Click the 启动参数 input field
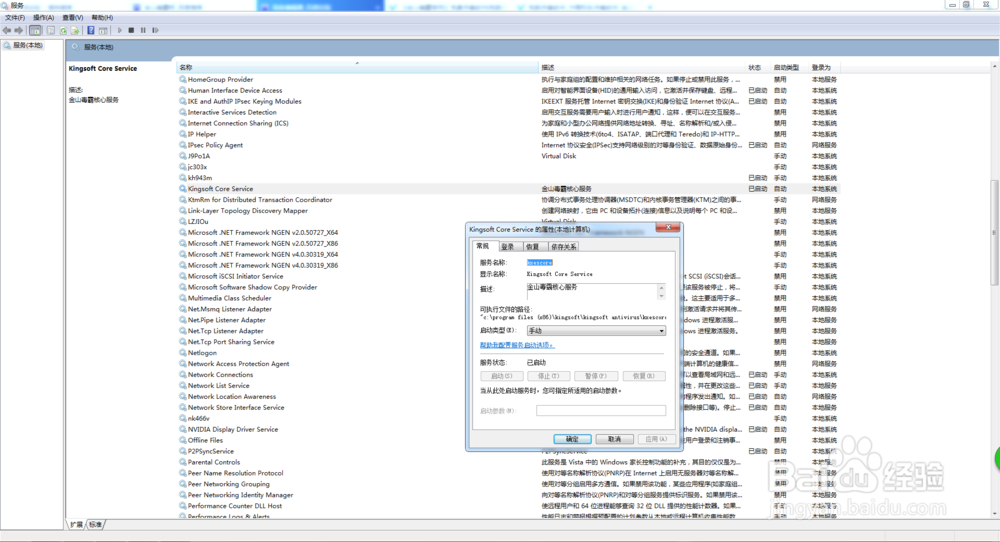The image size is (1000, 542). point(601,411)
